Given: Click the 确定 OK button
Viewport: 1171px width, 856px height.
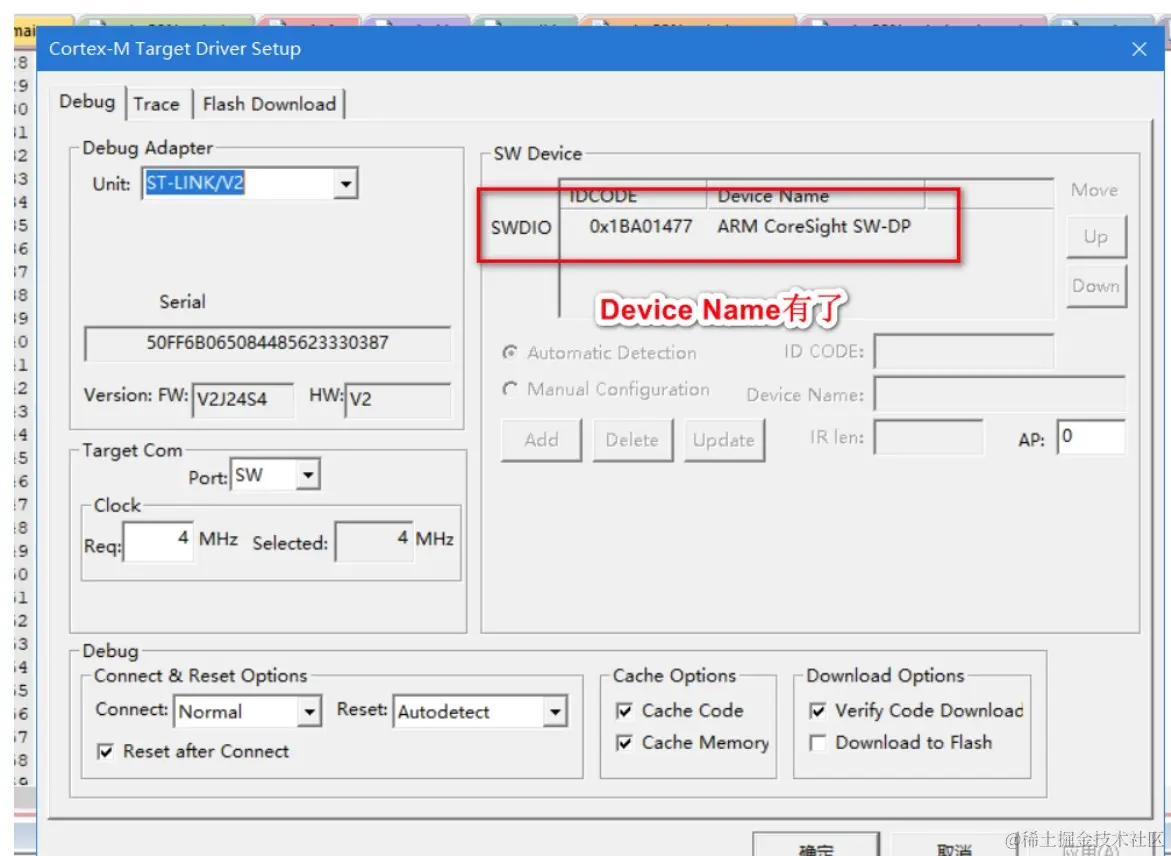Looking at the screenshot, I should (x=816, y=845).
